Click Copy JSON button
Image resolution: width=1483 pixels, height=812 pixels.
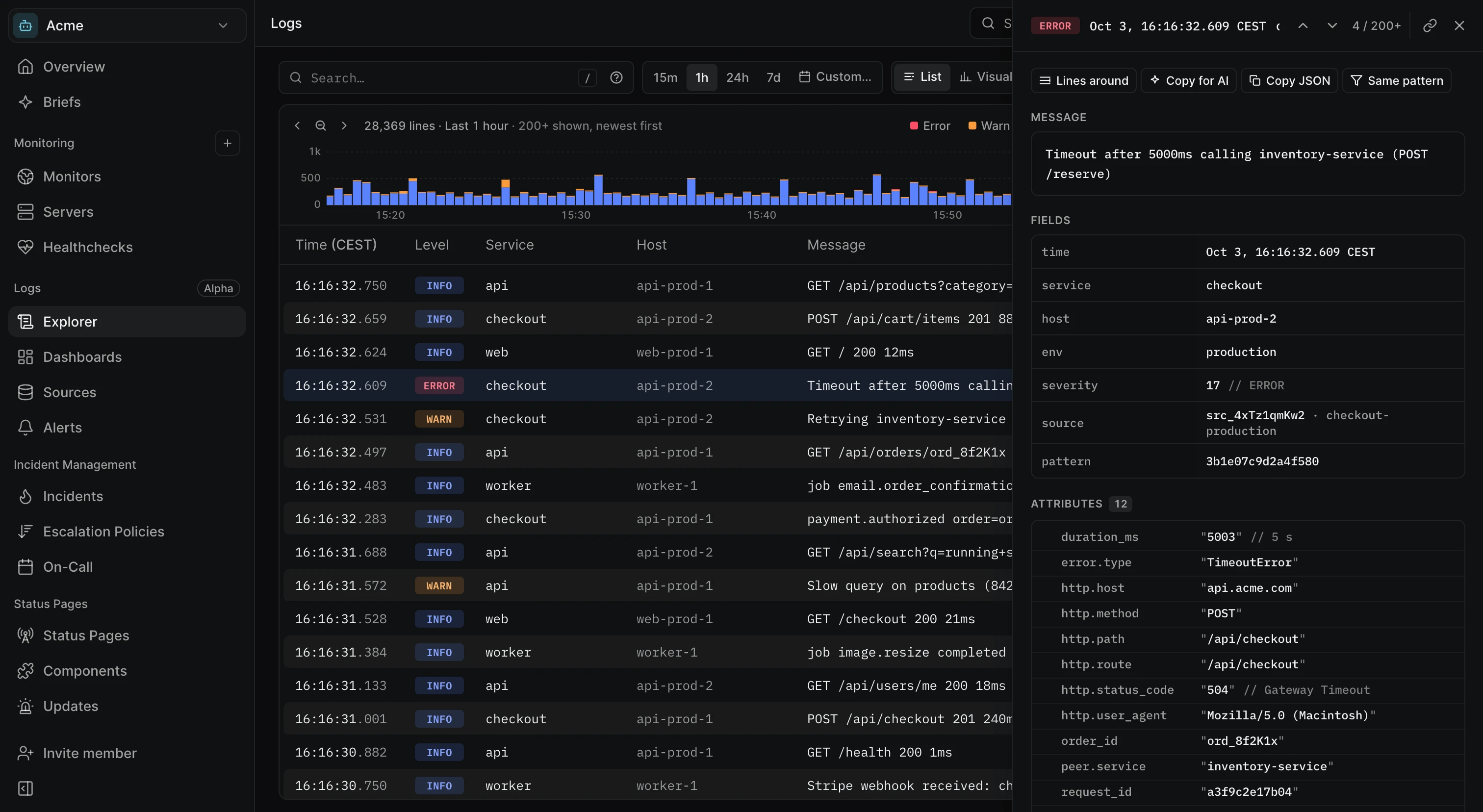(1289, 80)
